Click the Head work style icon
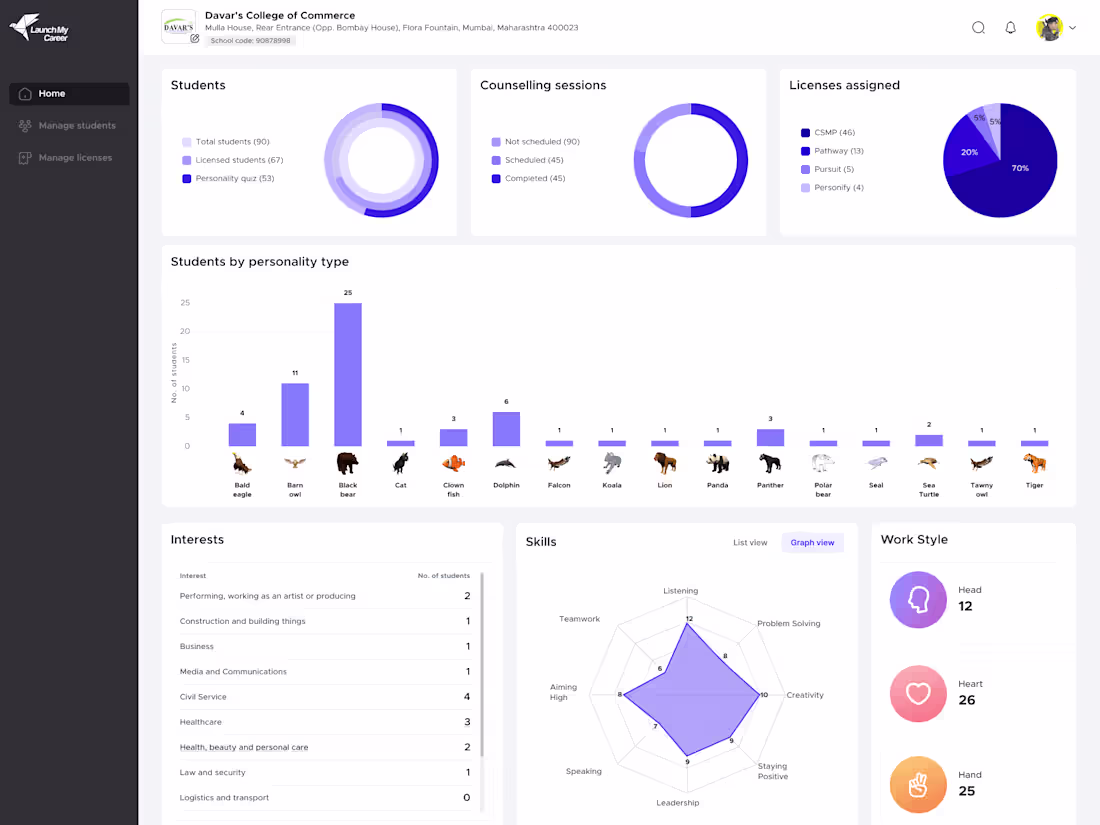Image resolution: width=1100 pixels, height=825 pixels. [x=917, y=598]
